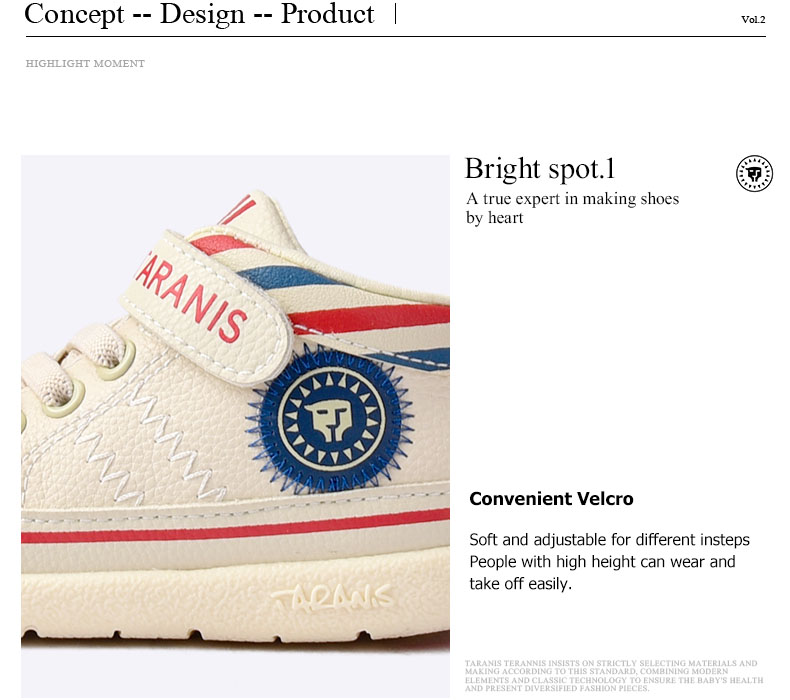Click the "Convenient Velcro" heading
The width and height of the screenshot is (790, 700).
click(551, 499)
